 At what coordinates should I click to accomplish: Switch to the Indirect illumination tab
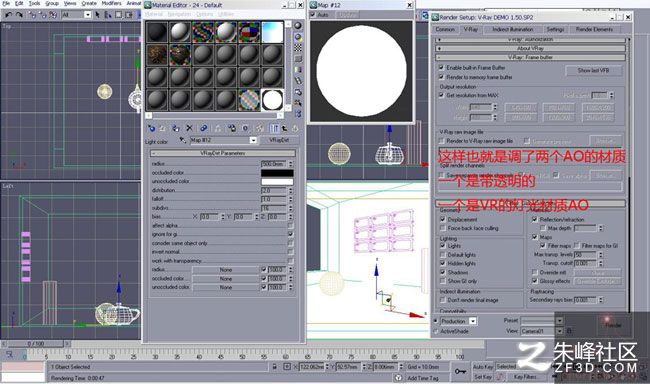click(513, 29)
